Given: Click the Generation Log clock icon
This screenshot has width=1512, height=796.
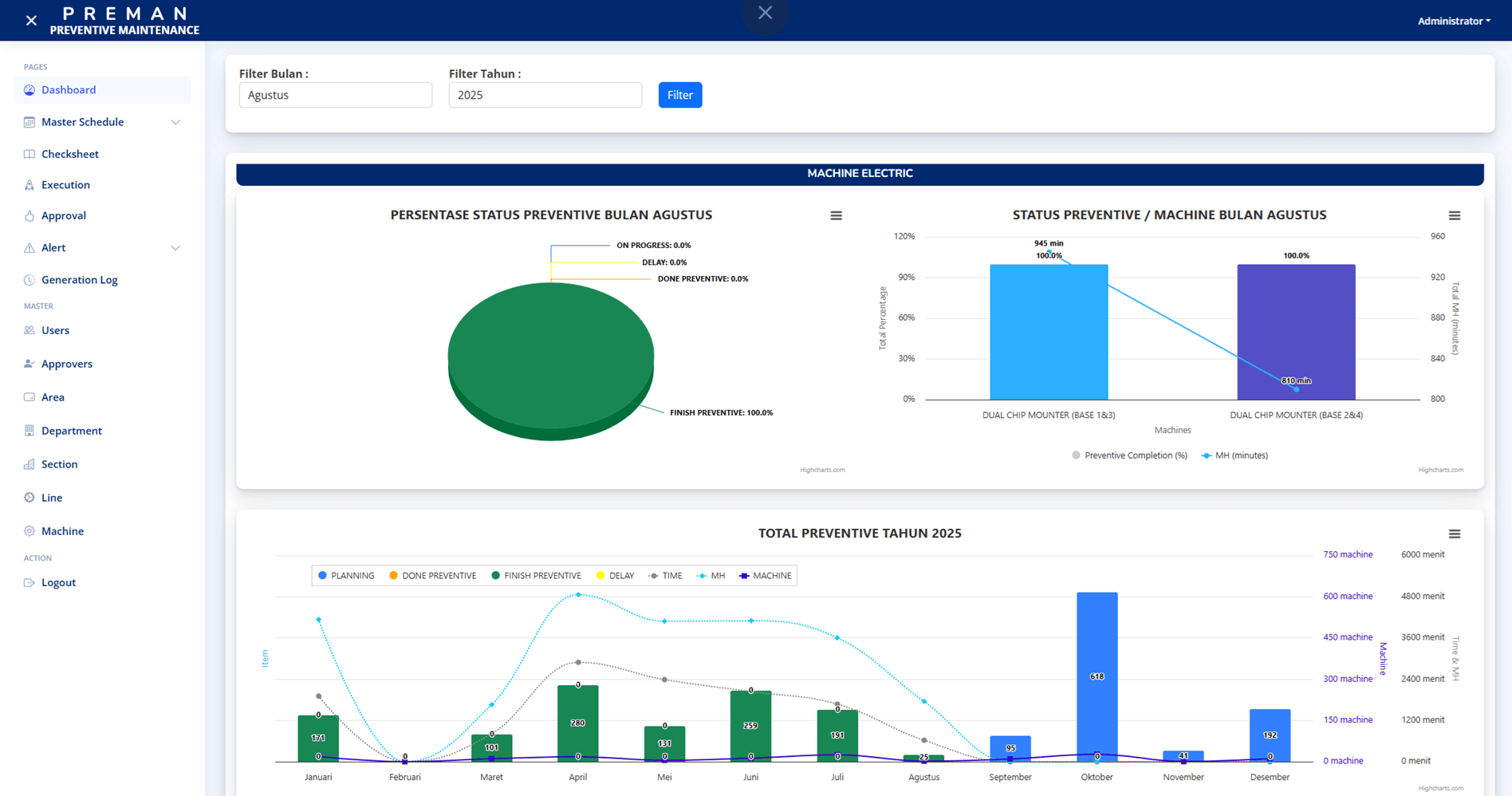Looking at the screenshot, I should pos(30,280).
